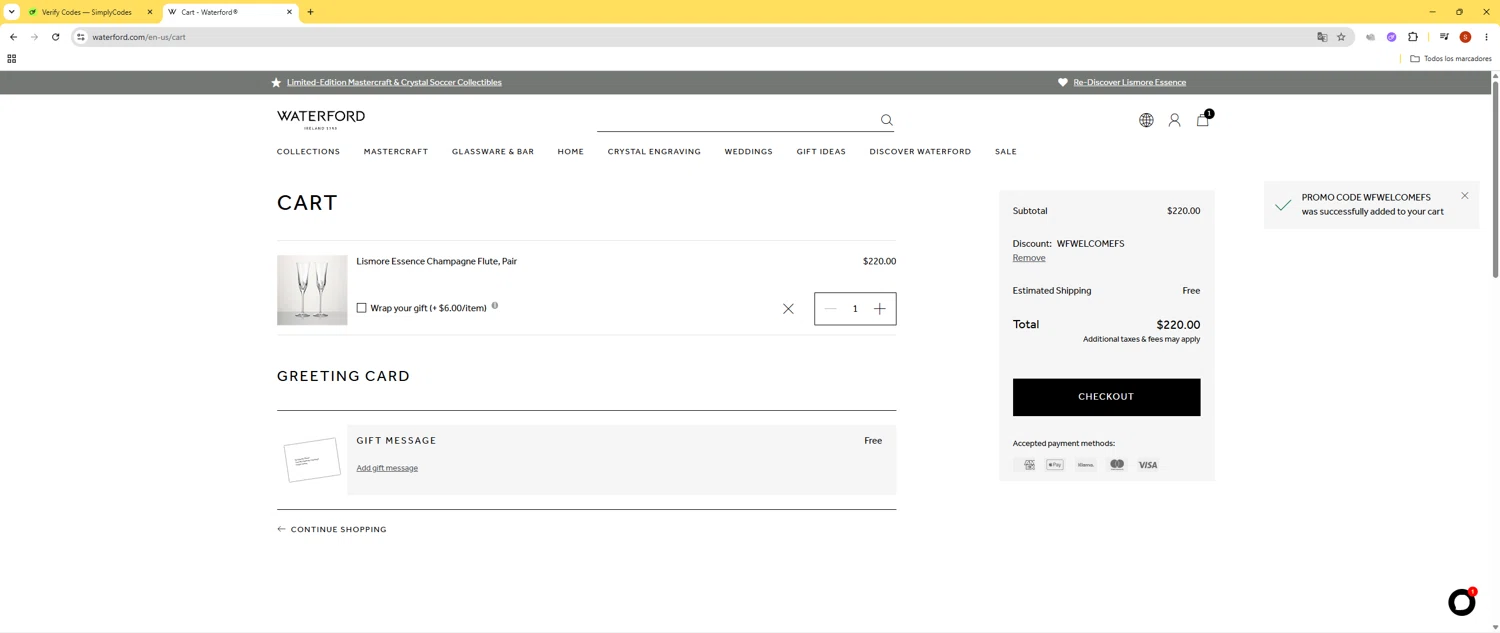Open the Collections menu
The width and height of the screenshot is (1500, 633).
click(308, 152)
